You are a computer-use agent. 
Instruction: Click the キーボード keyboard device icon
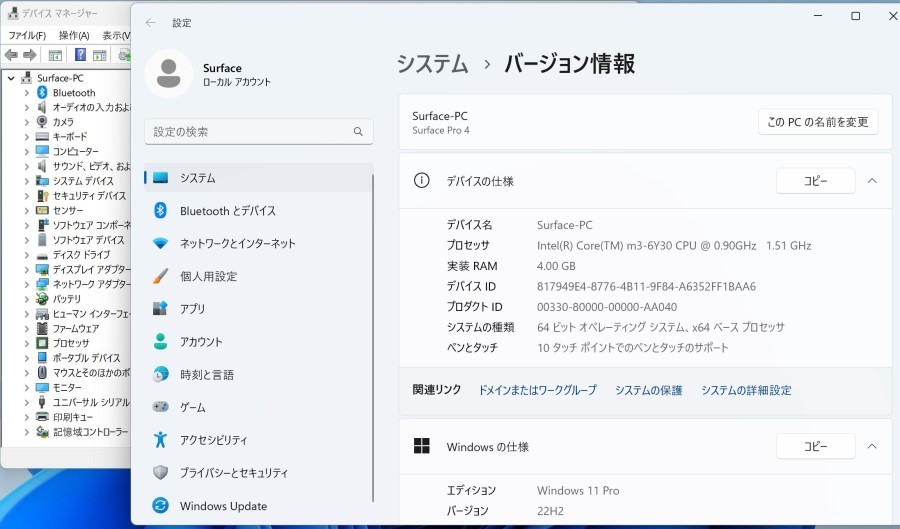click(42, 137)
